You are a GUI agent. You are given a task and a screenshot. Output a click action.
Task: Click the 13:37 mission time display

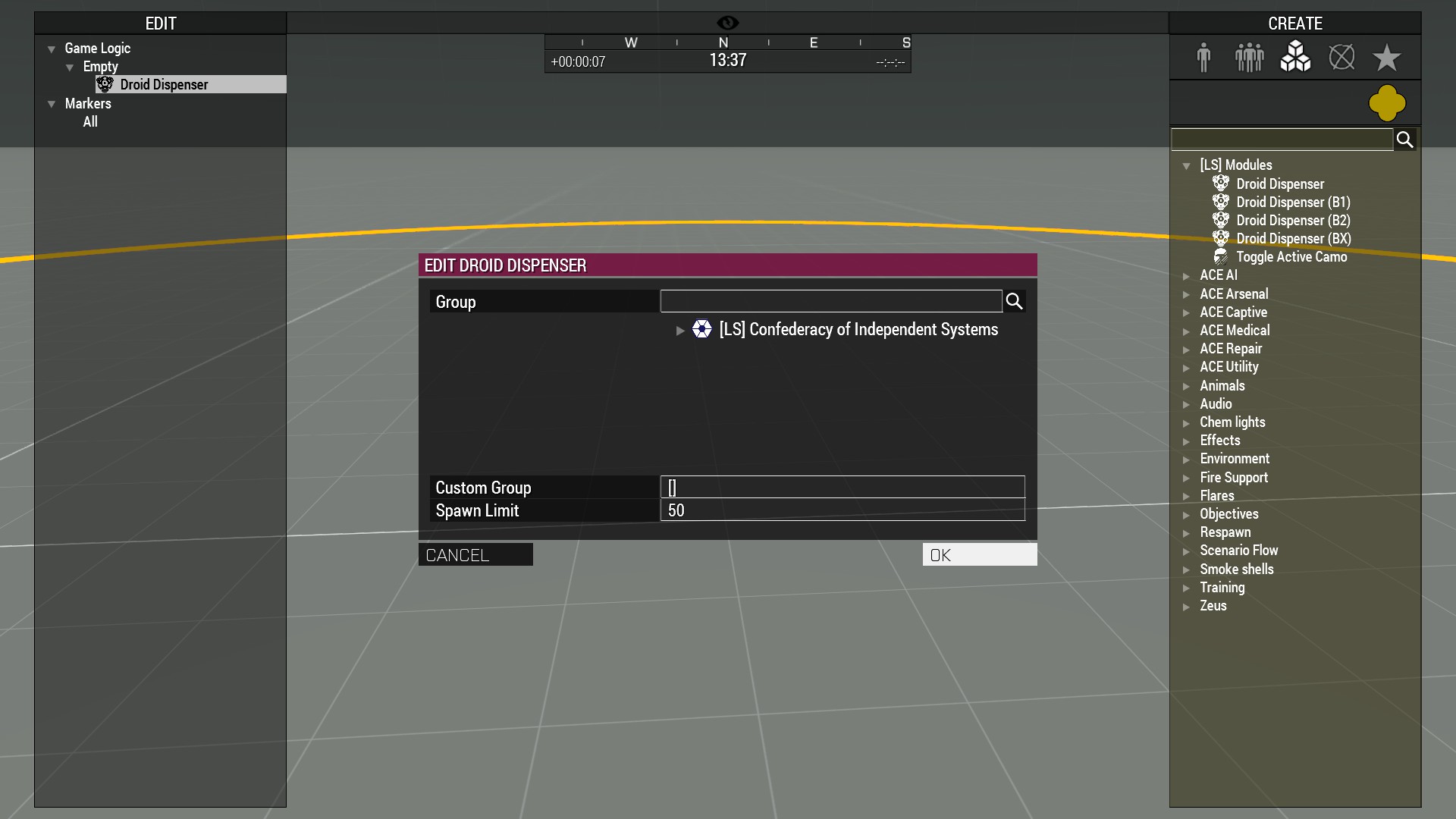[727, 60]
